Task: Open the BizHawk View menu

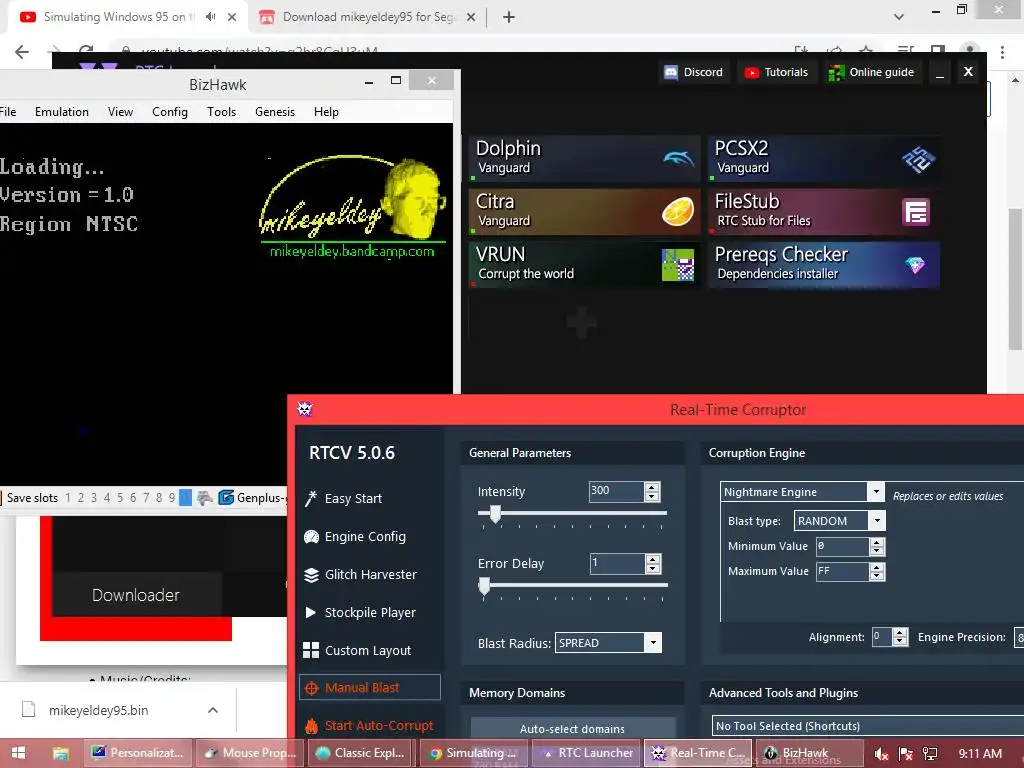Action: pyautogui.click(x=120, y=112)
